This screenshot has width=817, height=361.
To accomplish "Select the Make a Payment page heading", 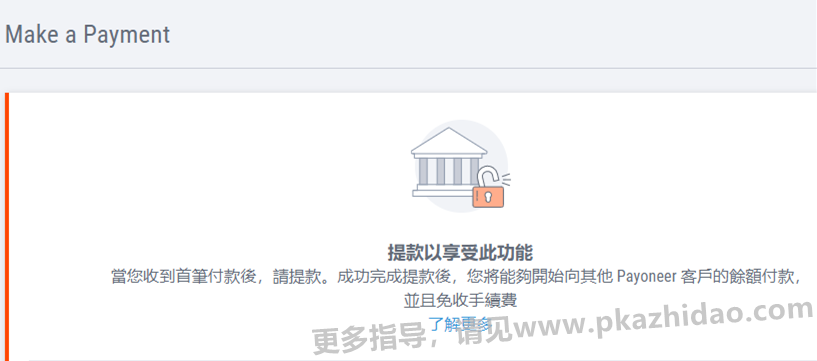I will (x=88, y=35).
